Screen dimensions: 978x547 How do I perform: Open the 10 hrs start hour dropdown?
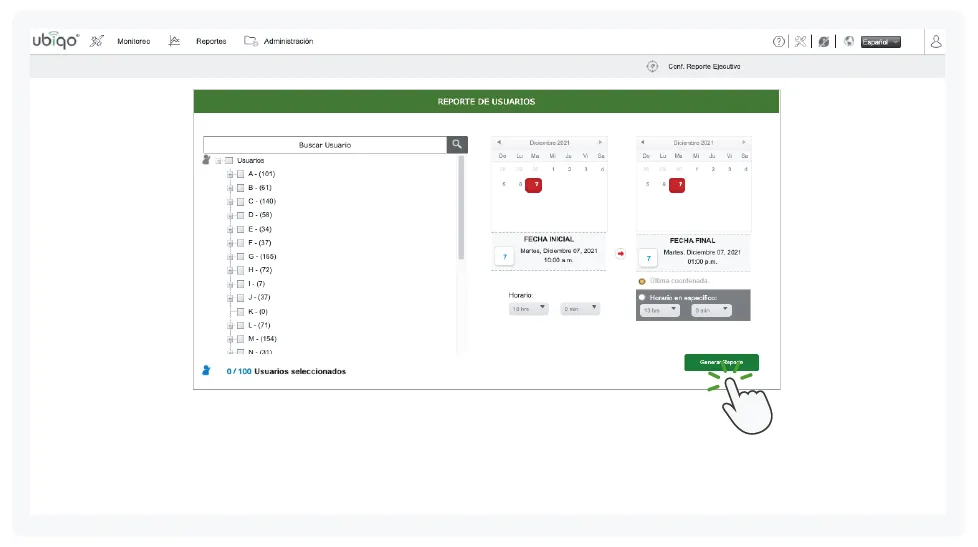(x=528, y=309)
